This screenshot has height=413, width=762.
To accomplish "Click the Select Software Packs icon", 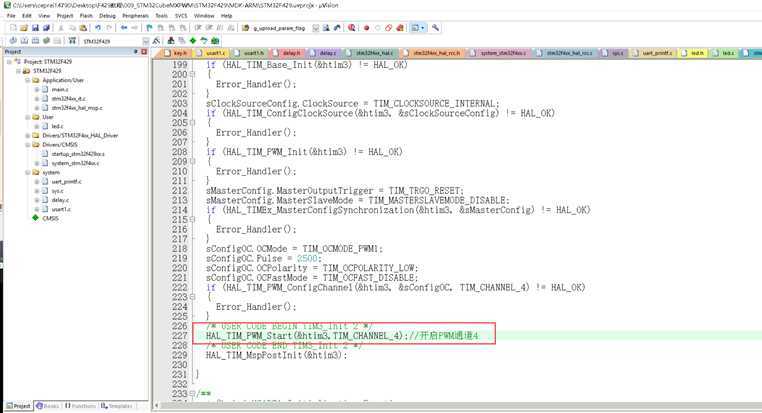I will point(204,41).
